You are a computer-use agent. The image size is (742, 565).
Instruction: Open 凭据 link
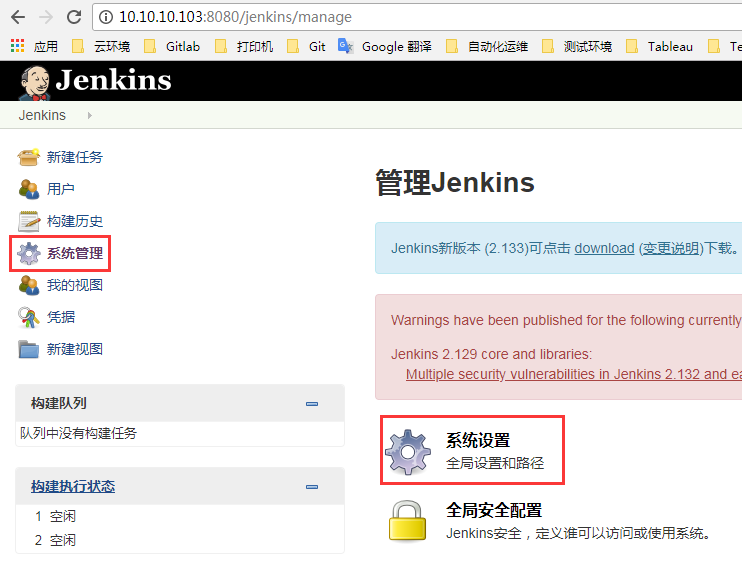coord(61,317)
